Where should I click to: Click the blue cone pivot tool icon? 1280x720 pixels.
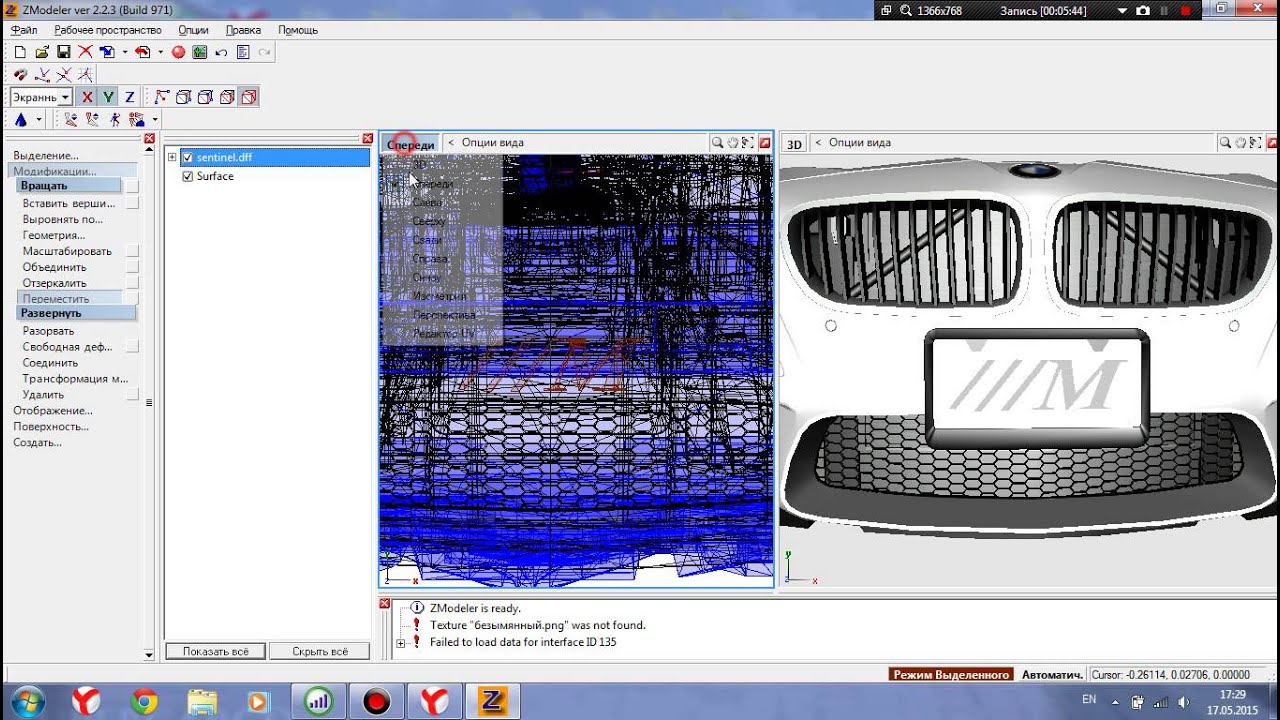(x=21, y=119)
